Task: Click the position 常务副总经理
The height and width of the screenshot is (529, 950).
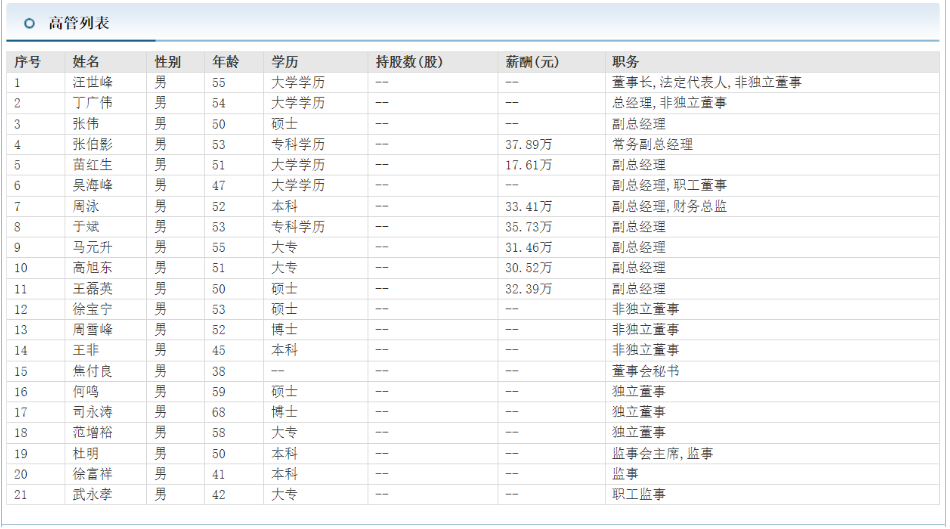Action: [x=653, y=144]
